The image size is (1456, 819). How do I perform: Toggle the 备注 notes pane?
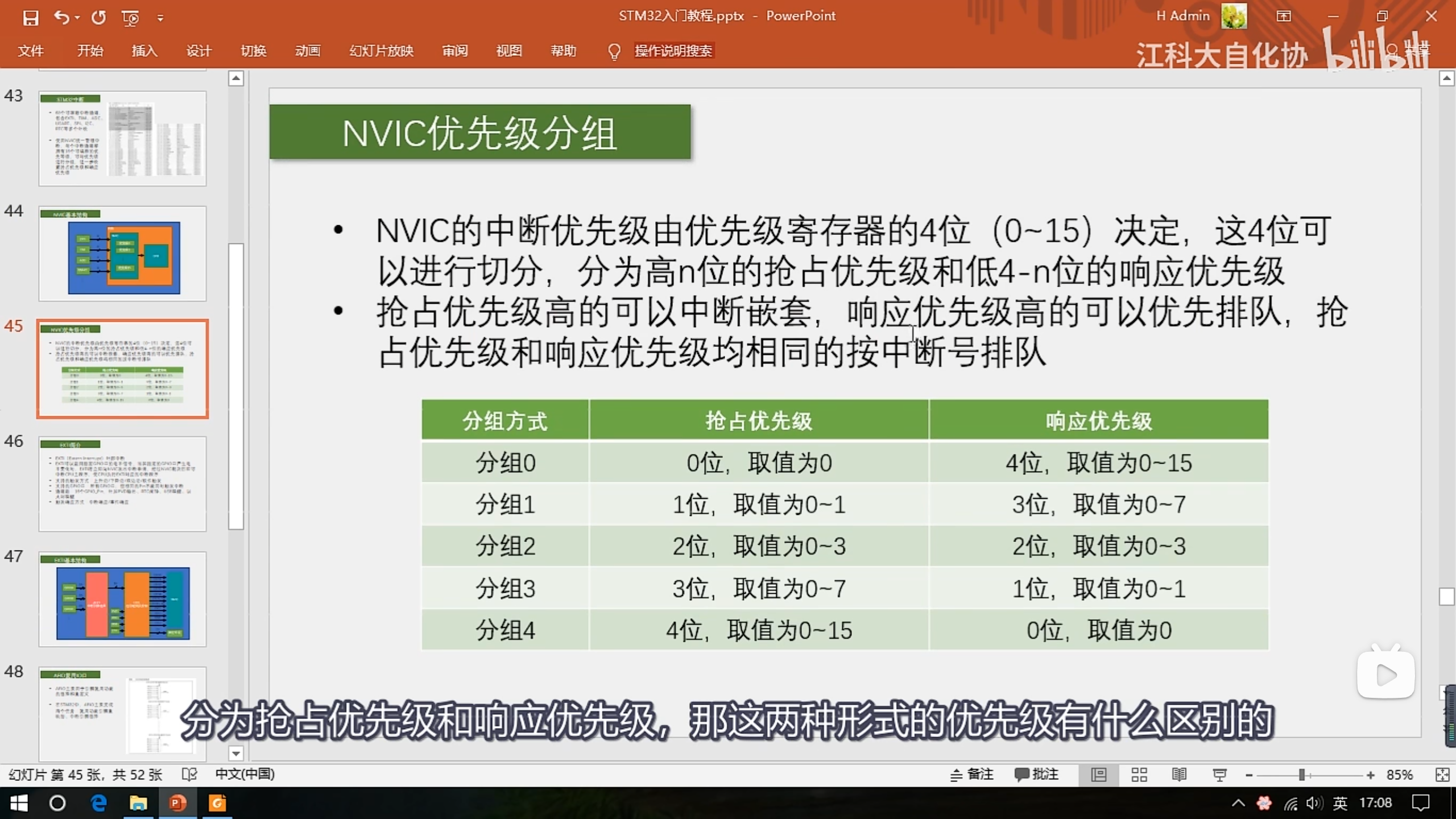972,775
